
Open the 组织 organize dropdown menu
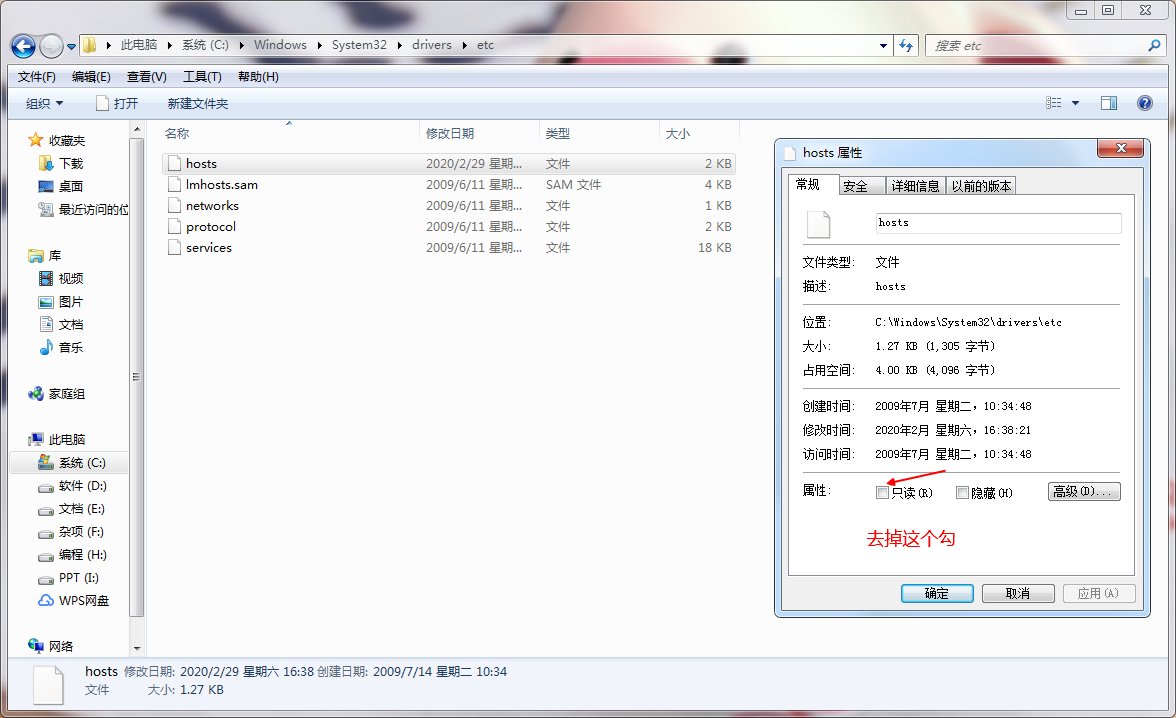(44, 102)
